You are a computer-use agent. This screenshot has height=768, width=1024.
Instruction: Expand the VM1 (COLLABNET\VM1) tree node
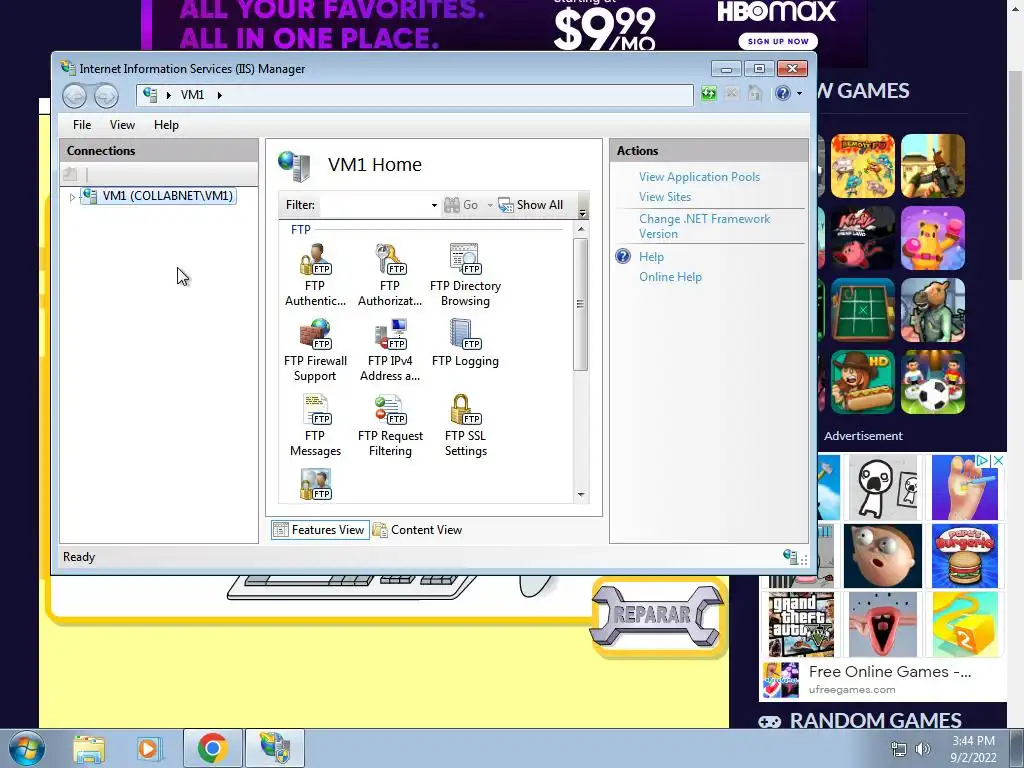click(x=72, y=197)
